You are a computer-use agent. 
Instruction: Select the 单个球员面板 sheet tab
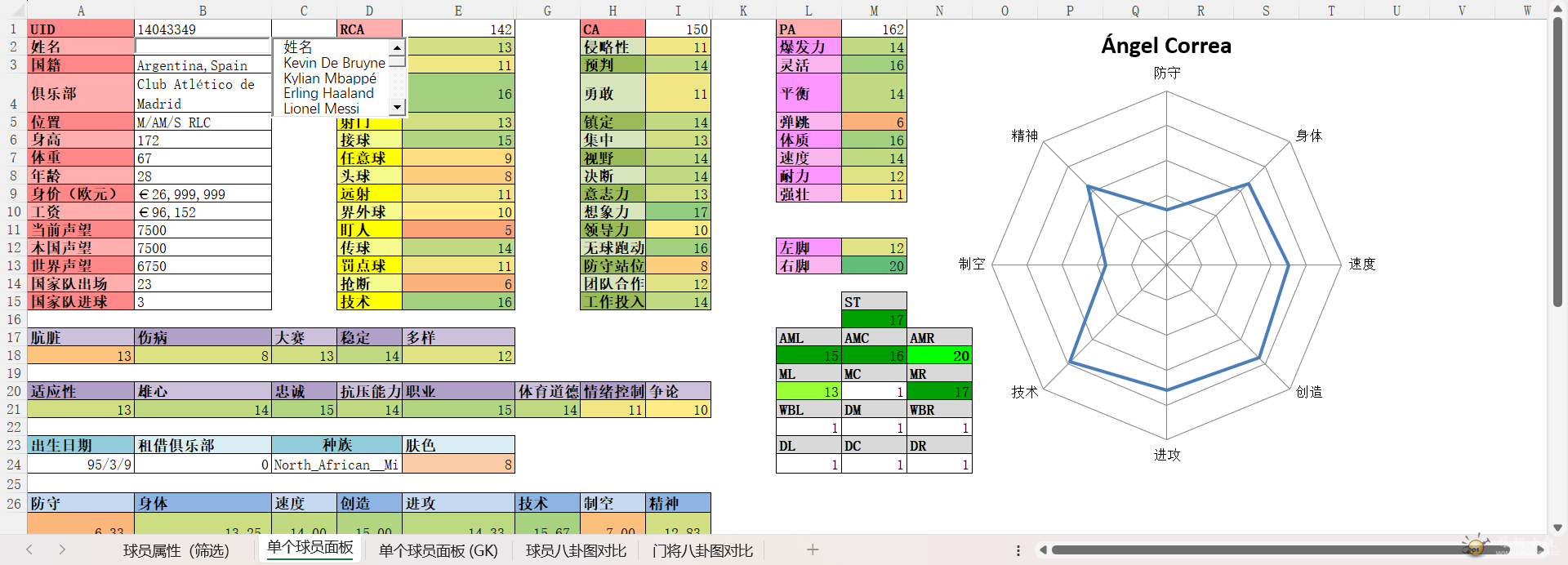click(310, 548)
